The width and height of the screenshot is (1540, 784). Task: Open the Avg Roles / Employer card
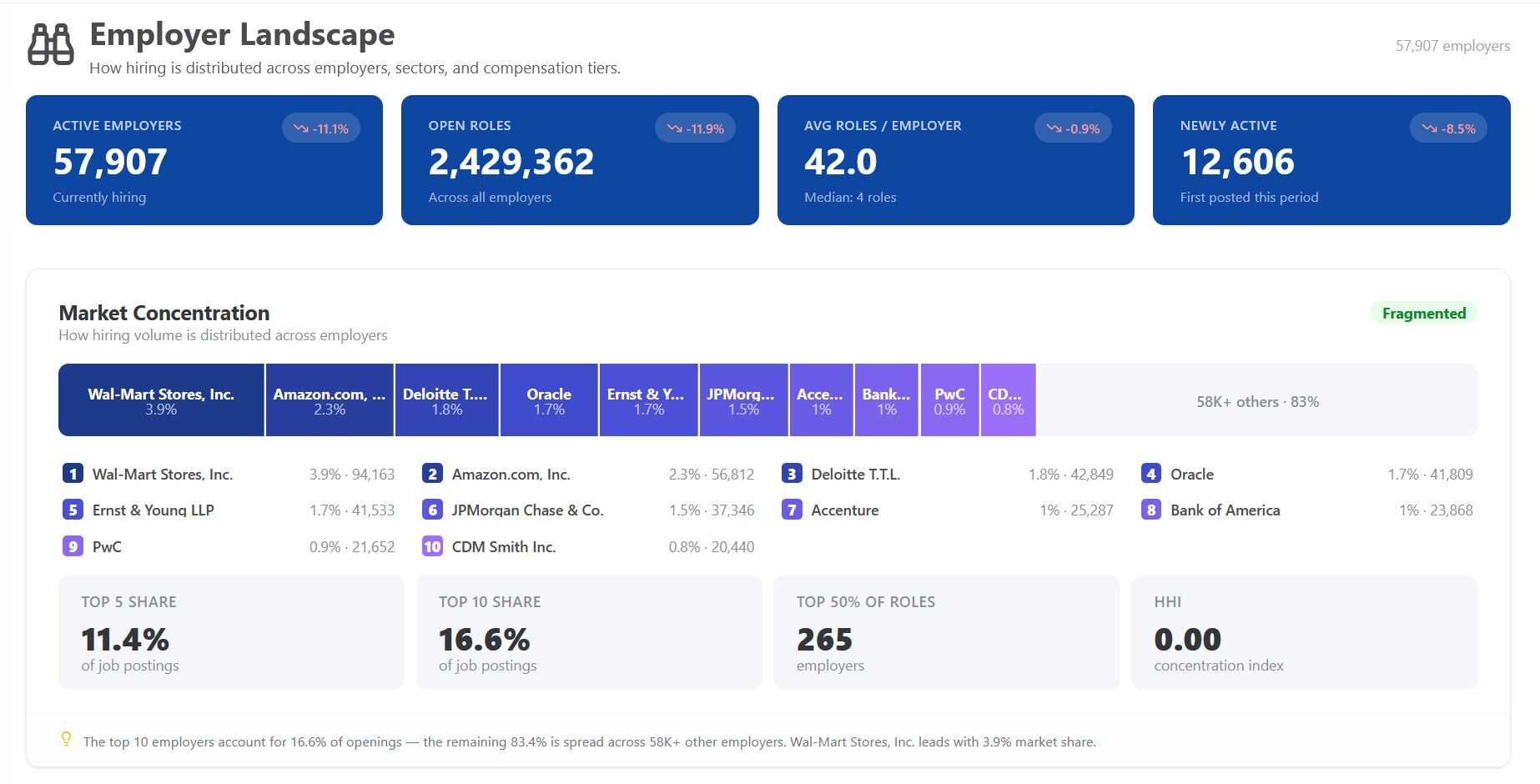(x=956, y=160)
